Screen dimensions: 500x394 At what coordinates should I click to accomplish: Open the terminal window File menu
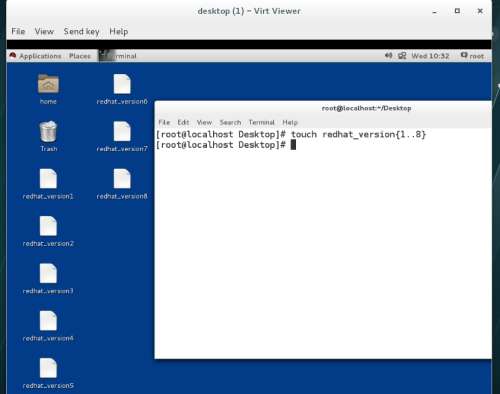point(164,122)
